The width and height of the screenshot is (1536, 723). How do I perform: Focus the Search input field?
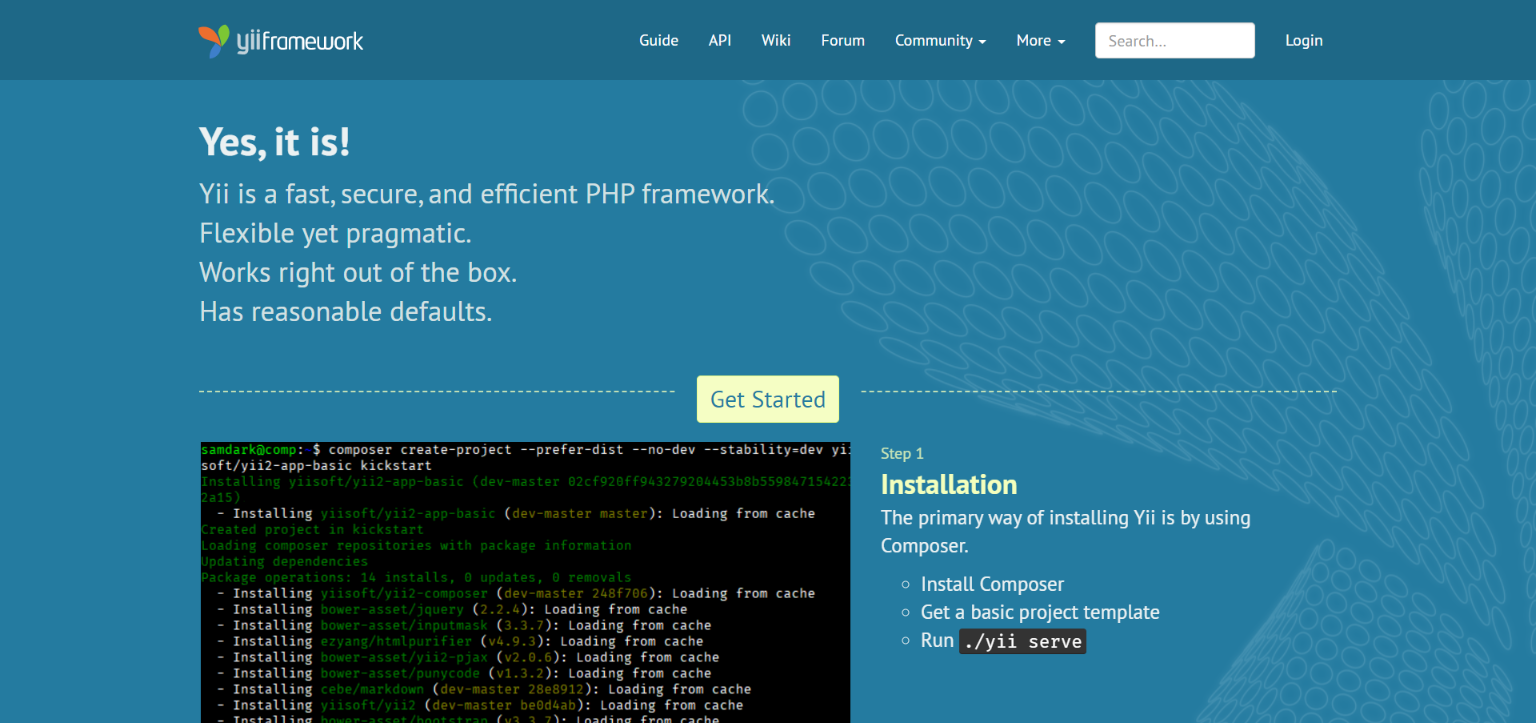point(1174,41)
